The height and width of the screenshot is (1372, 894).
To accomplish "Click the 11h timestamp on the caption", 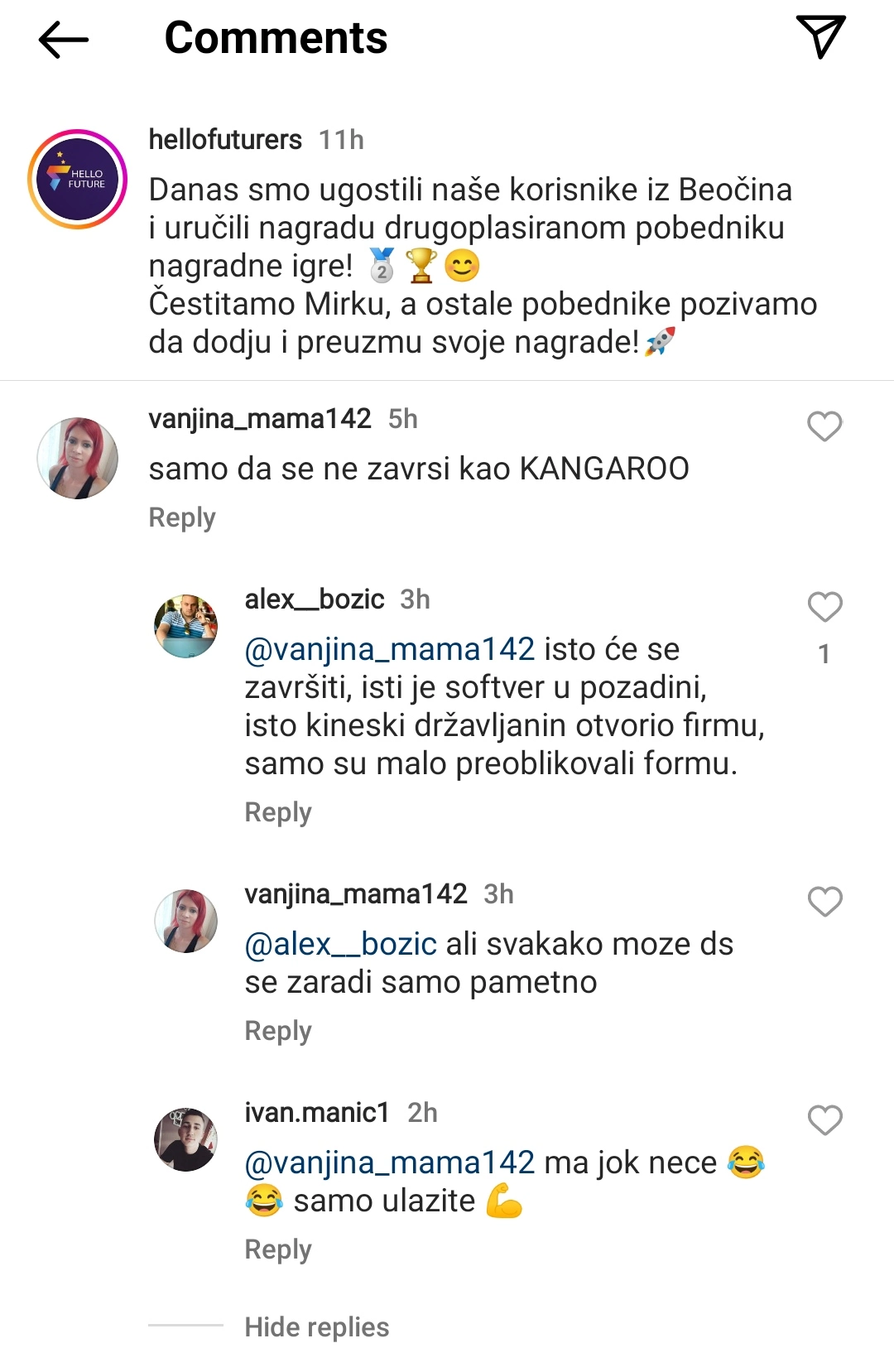I will pos(341,139).
